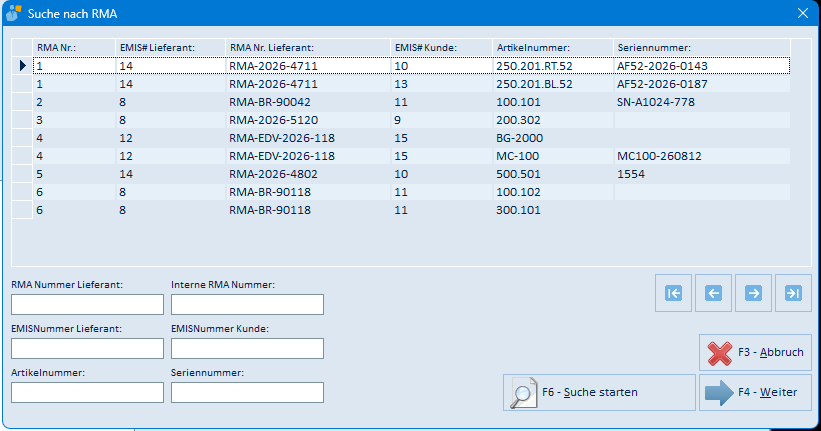Focus the EMISNummer Kunde input field
Viewport: 821px width, 431px height.
coord(247,348)
